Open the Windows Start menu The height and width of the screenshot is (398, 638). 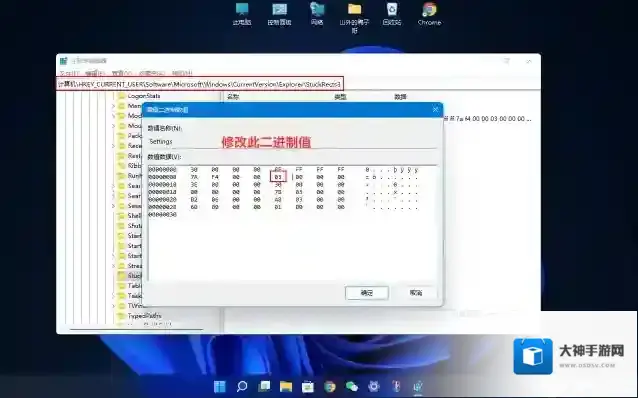220,386
